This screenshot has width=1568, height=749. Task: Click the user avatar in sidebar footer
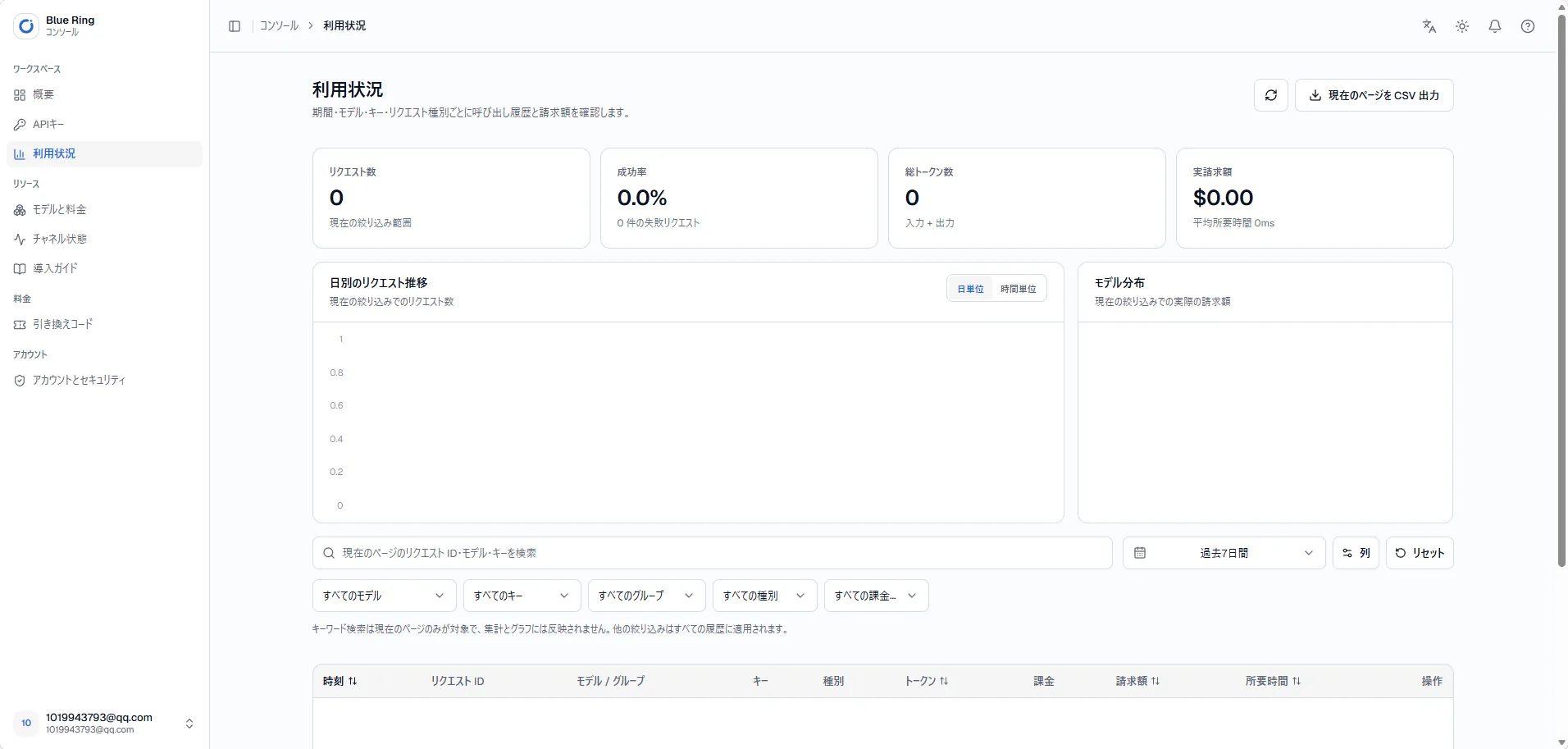[x=26, y=723]
